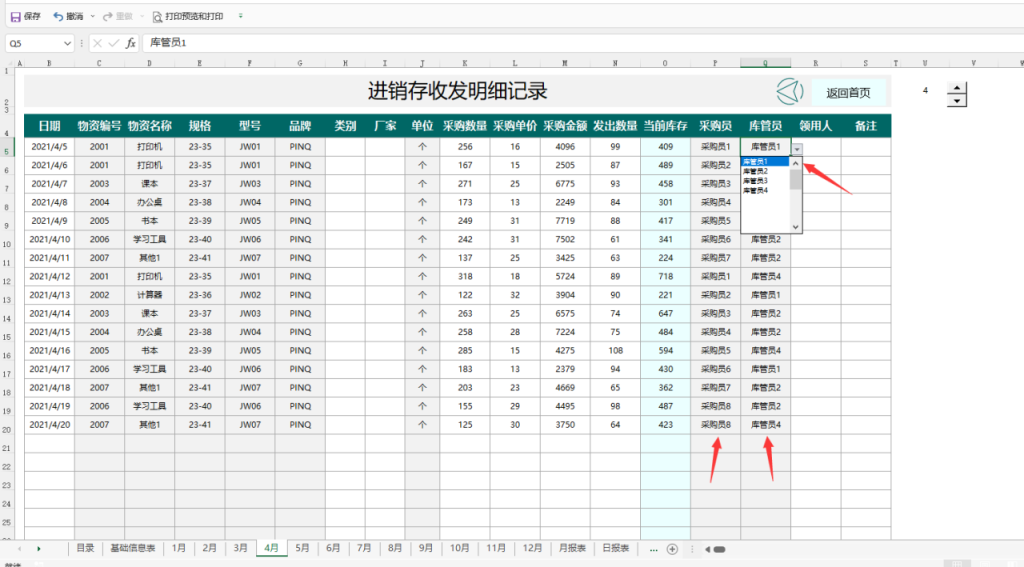Switch to the 5月 sheet tab
1024x567 pixels.
(x=302, y=548)
